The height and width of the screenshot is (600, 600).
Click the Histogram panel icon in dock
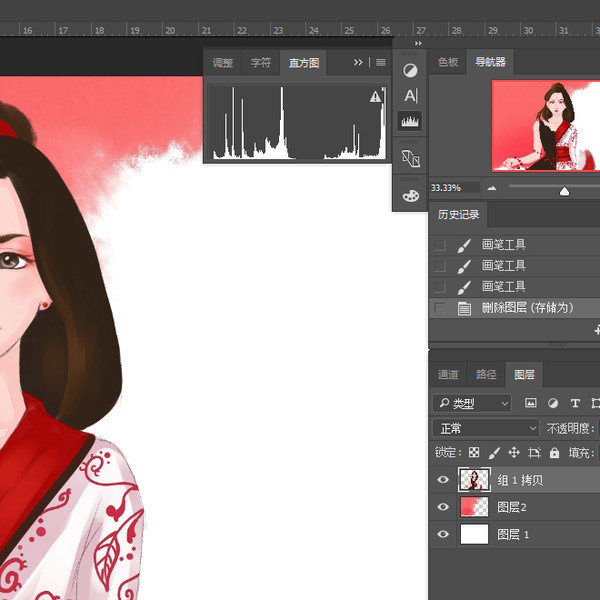410,121
